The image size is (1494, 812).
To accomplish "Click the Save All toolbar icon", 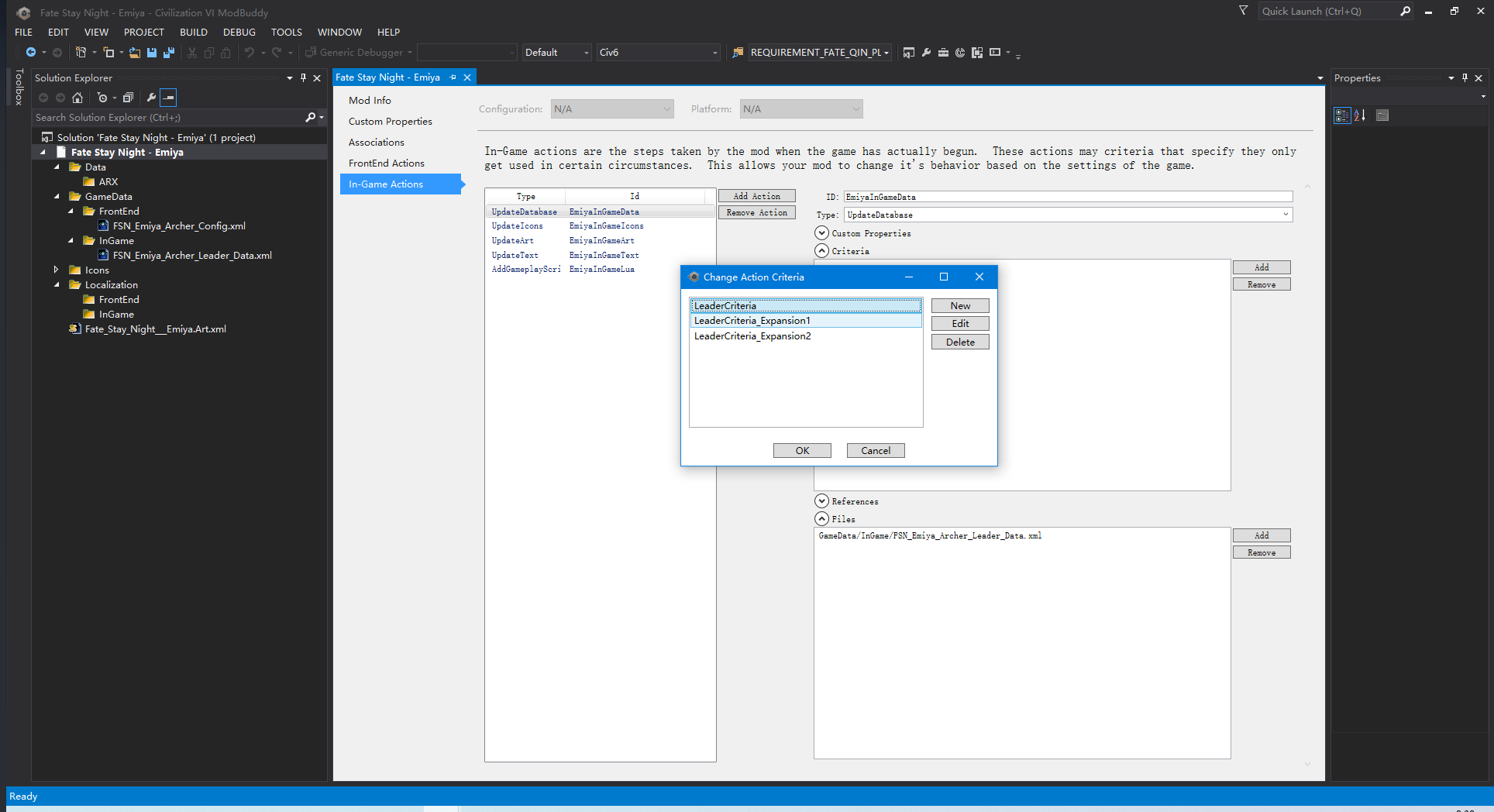I will click(168, 53).
